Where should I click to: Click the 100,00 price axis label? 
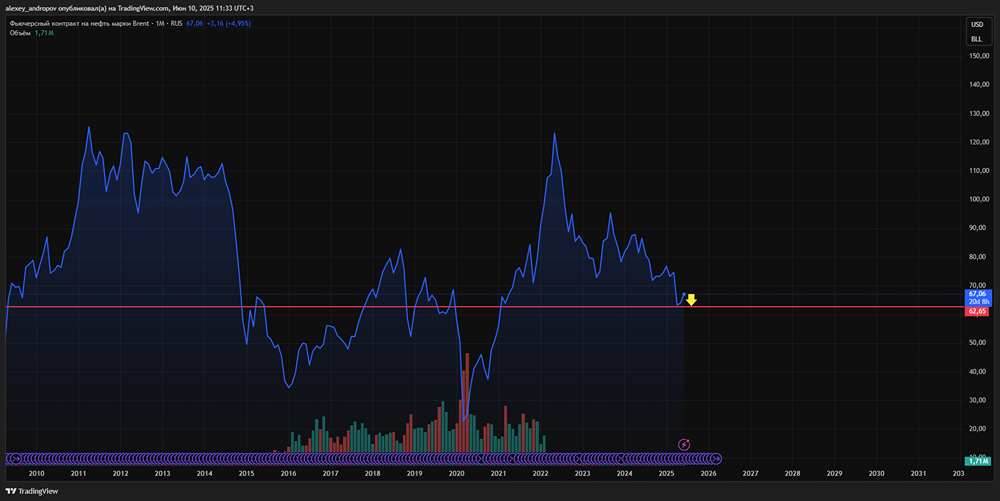pyautogui.click(x=979, y=199)
